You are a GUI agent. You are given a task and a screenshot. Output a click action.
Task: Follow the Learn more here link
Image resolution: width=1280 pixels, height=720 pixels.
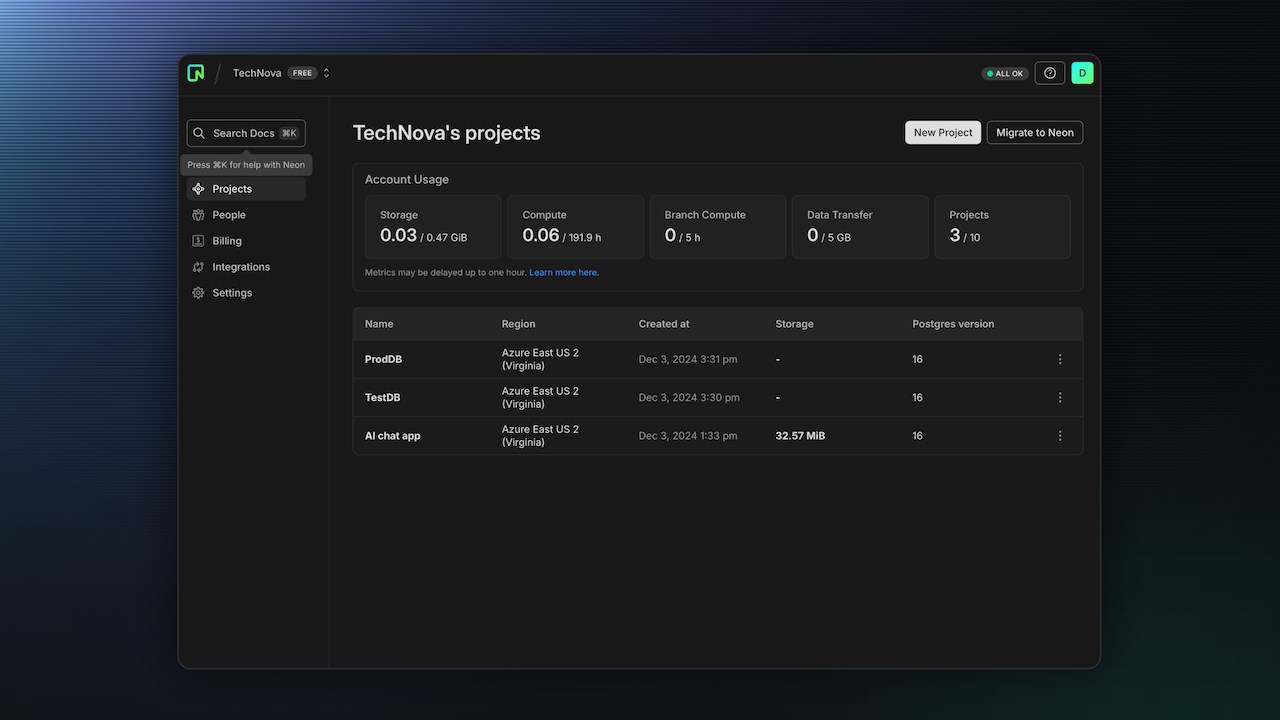pyautogui.click(x=564, y=272)
